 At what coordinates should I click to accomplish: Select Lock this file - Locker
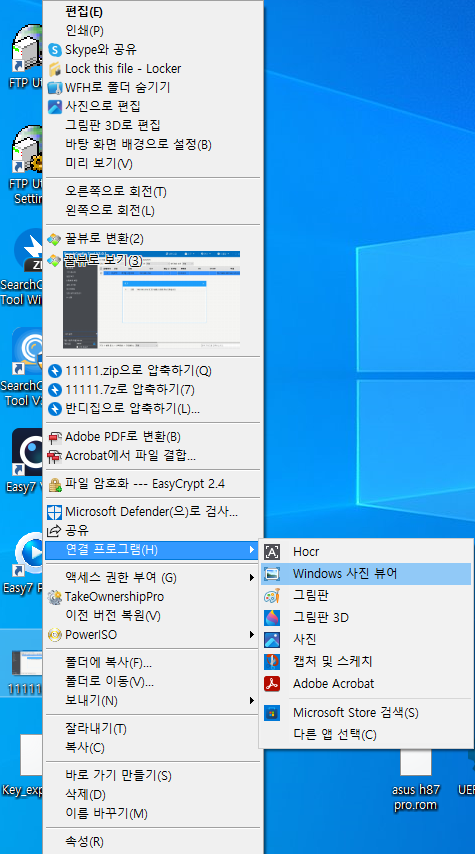153,69
